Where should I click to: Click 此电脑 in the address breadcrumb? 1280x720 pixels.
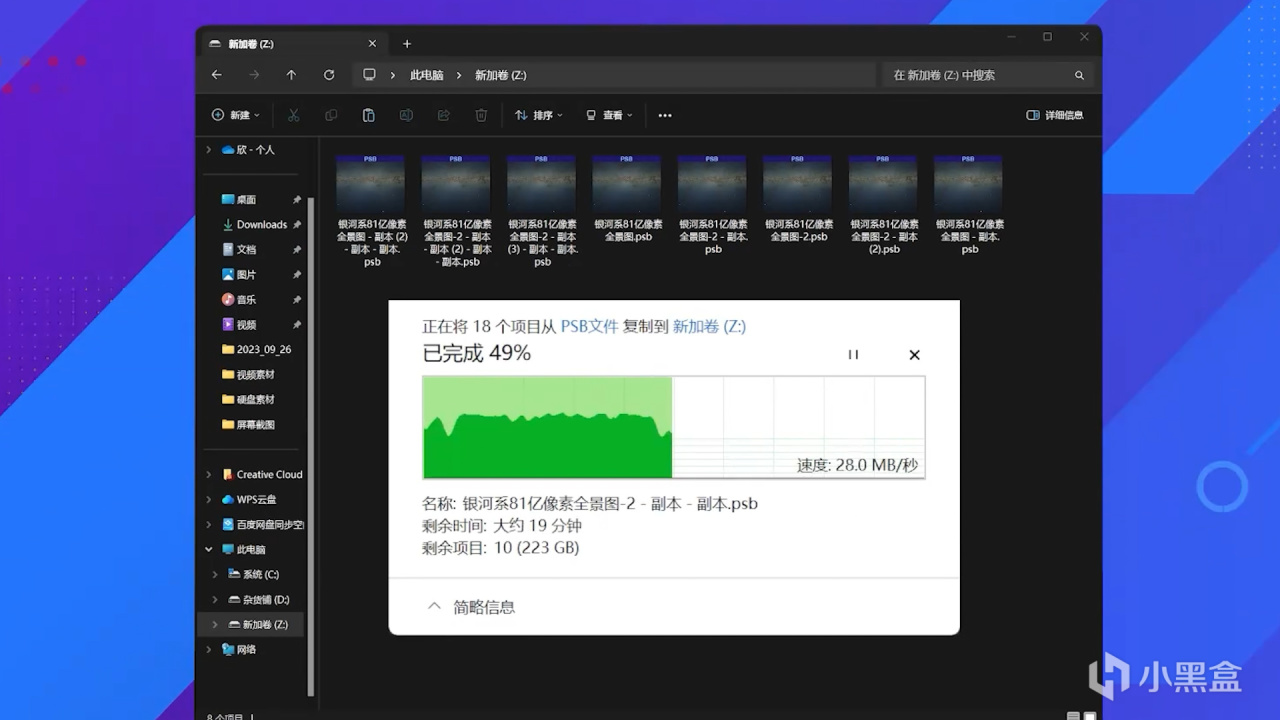coord(427,75)
